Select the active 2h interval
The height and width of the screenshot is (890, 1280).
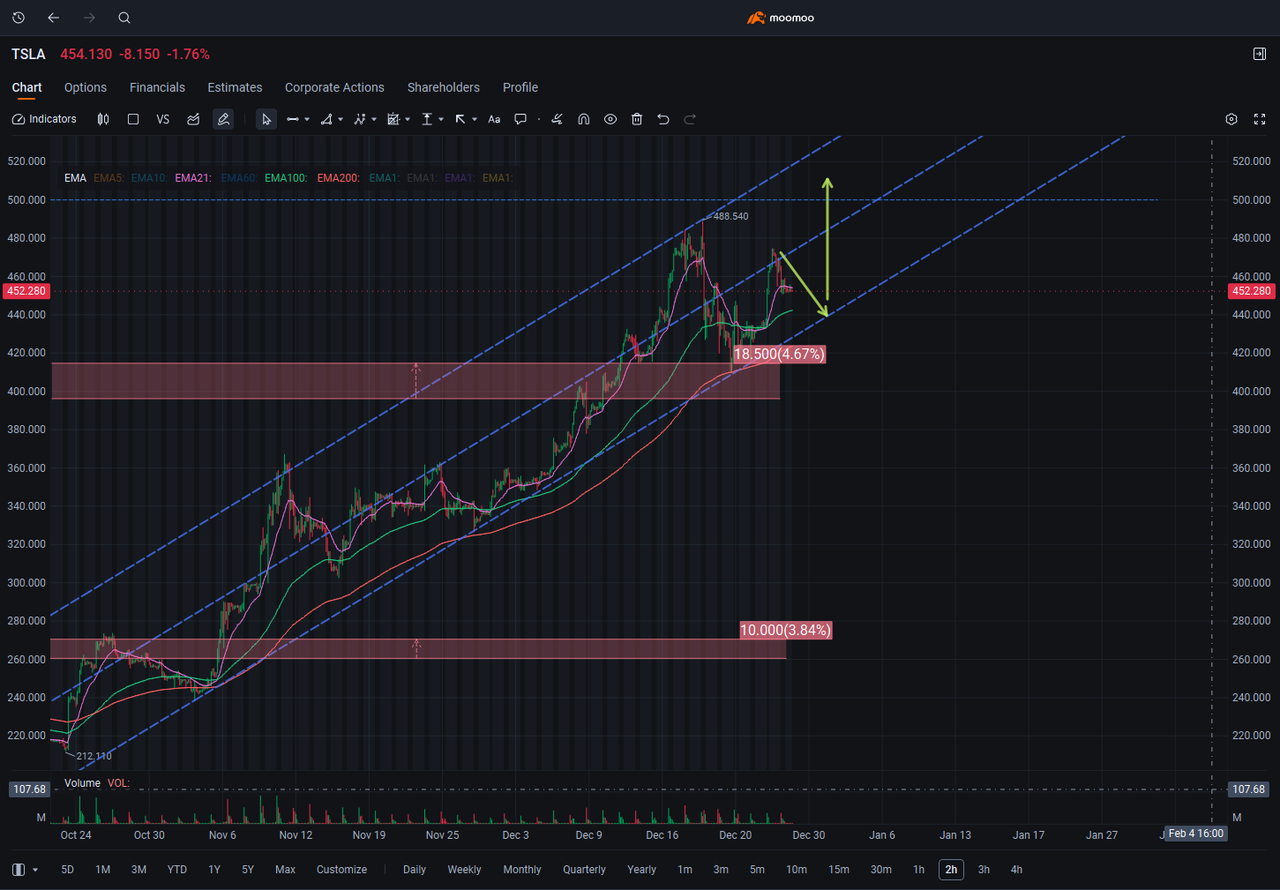click(951, 870)
